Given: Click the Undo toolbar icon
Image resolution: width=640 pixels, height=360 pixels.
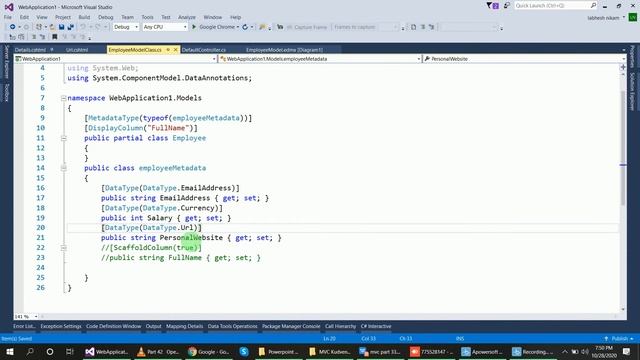Looking at the screenshot, I should (x=83, y=27).
